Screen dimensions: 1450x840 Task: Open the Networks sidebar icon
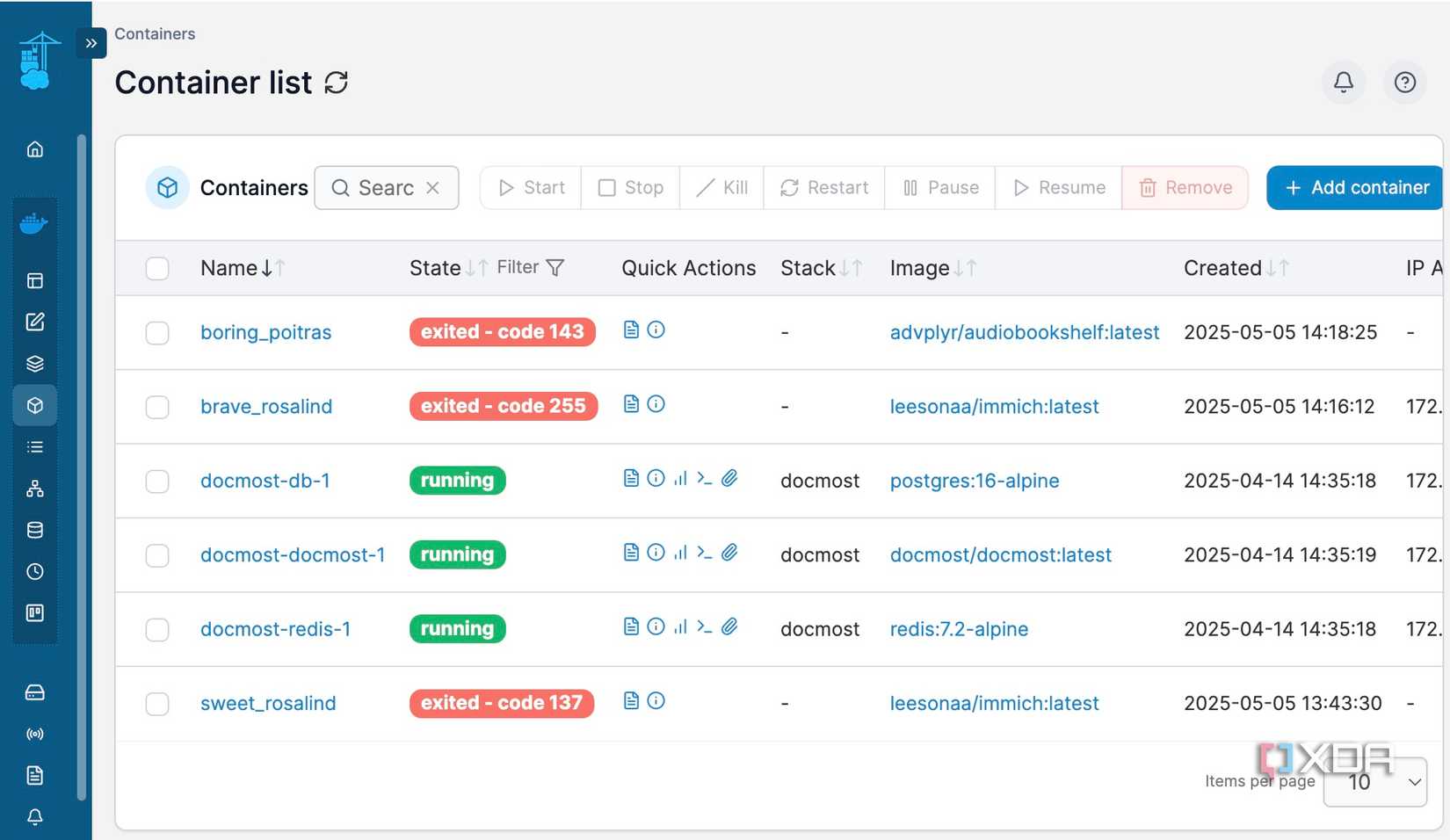(x=35, y=489)
